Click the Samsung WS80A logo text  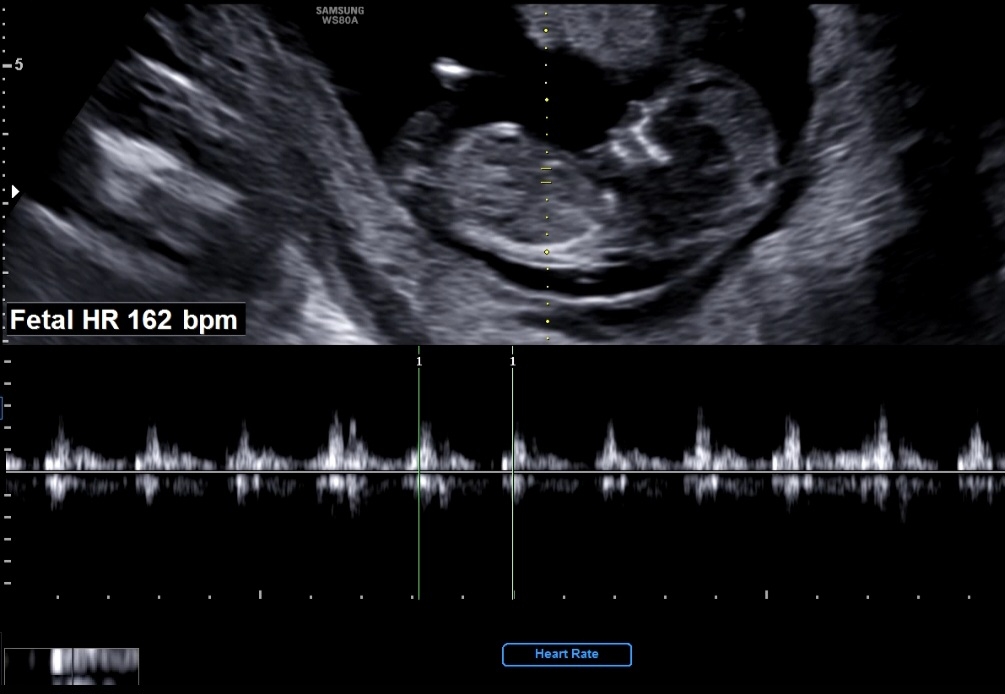click(x=339, y=16)
